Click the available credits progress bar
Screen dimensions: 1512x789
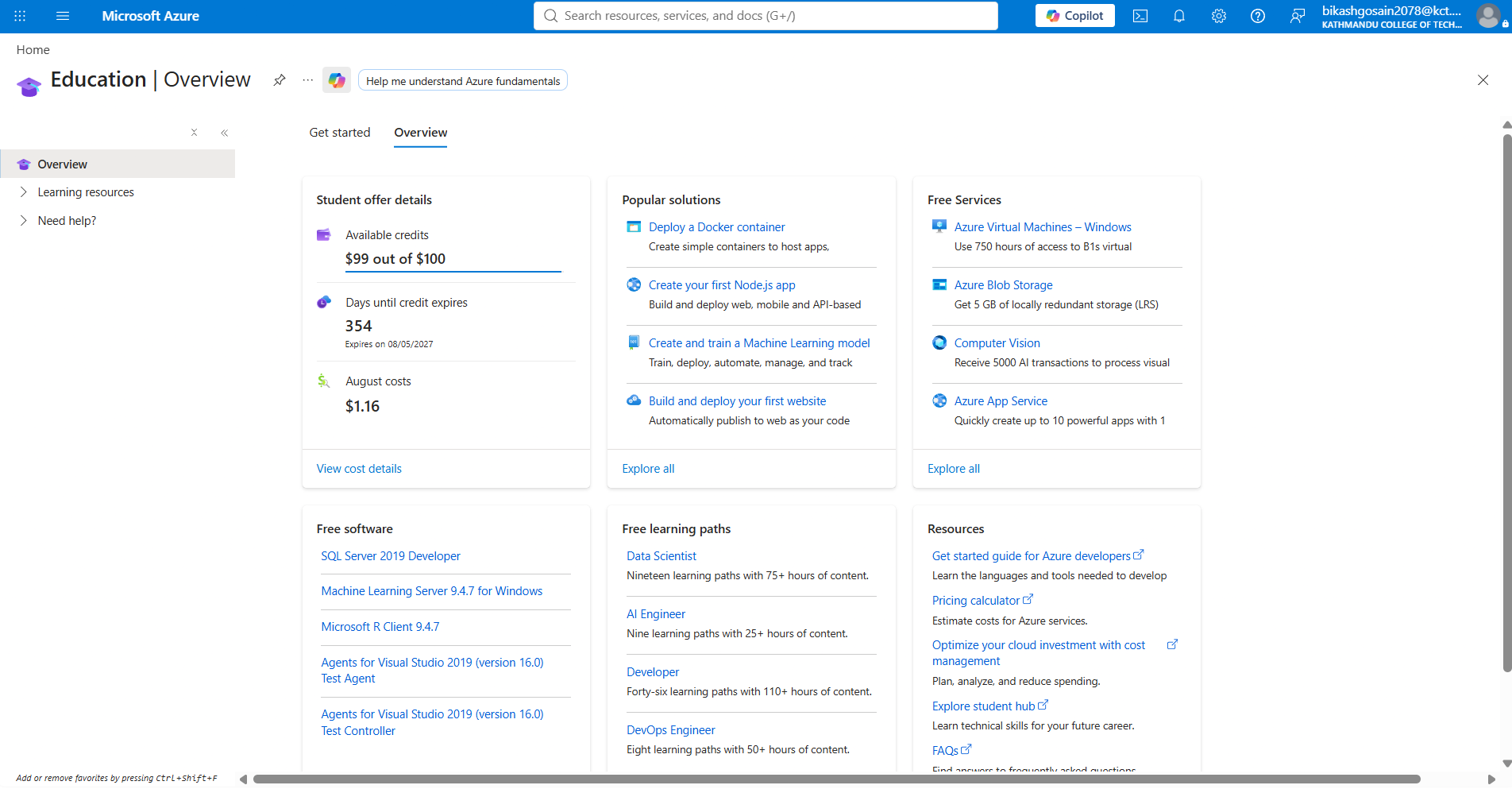453,272
